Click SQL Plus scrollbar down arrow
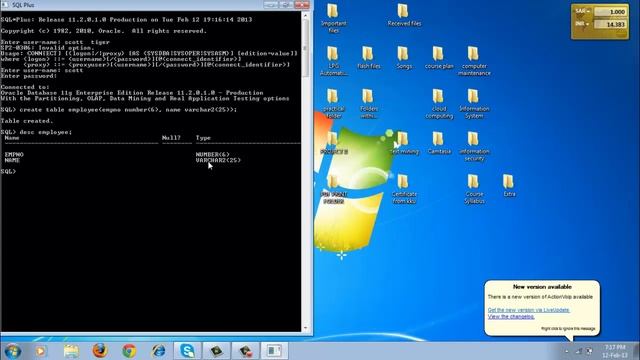 (305, 328)
